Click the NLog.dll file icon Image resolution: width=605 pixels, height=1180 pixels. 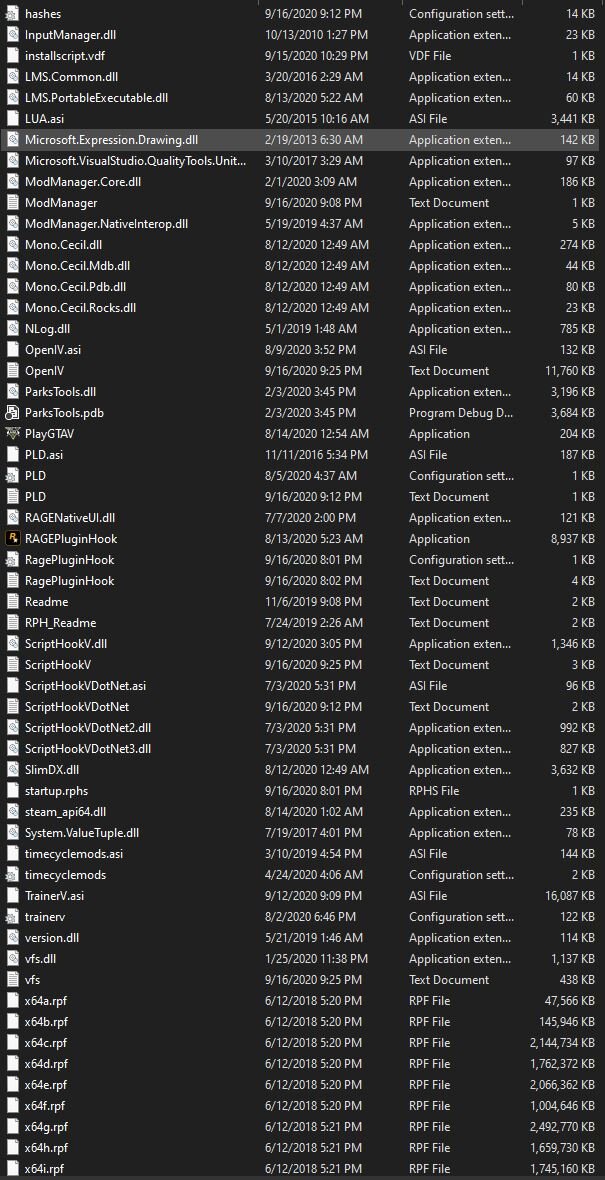(12, 329)
